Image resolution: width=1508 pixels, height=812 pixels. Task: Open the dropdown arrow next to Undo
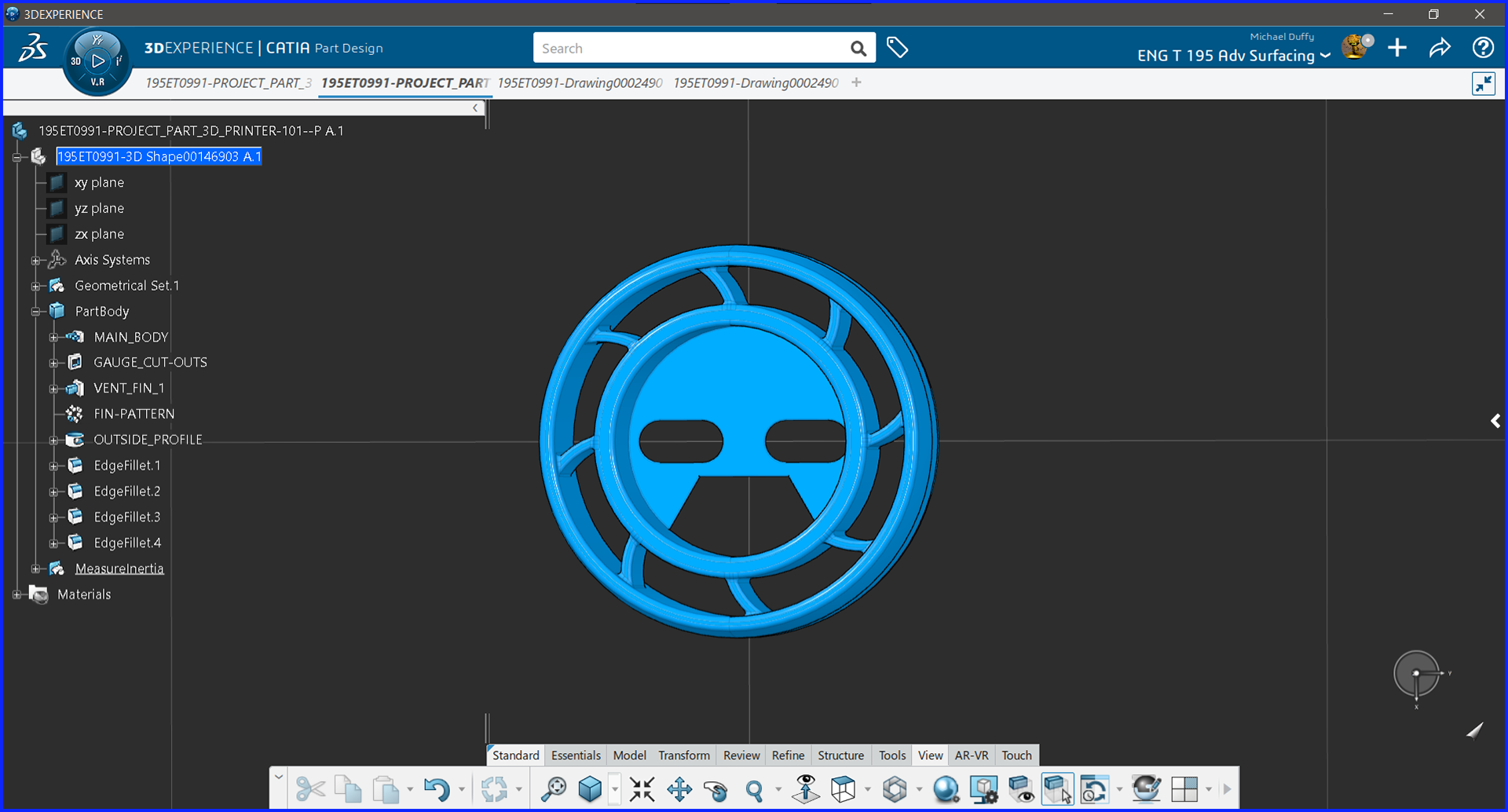(x=461, y=789)
